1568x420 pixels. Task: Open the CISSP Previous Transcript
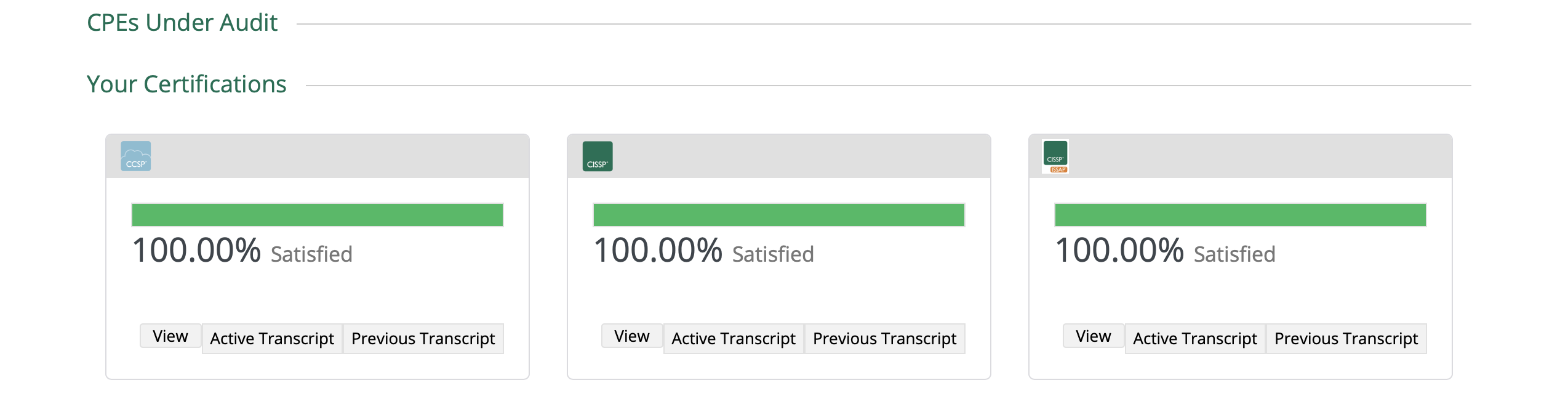point(885,339)
